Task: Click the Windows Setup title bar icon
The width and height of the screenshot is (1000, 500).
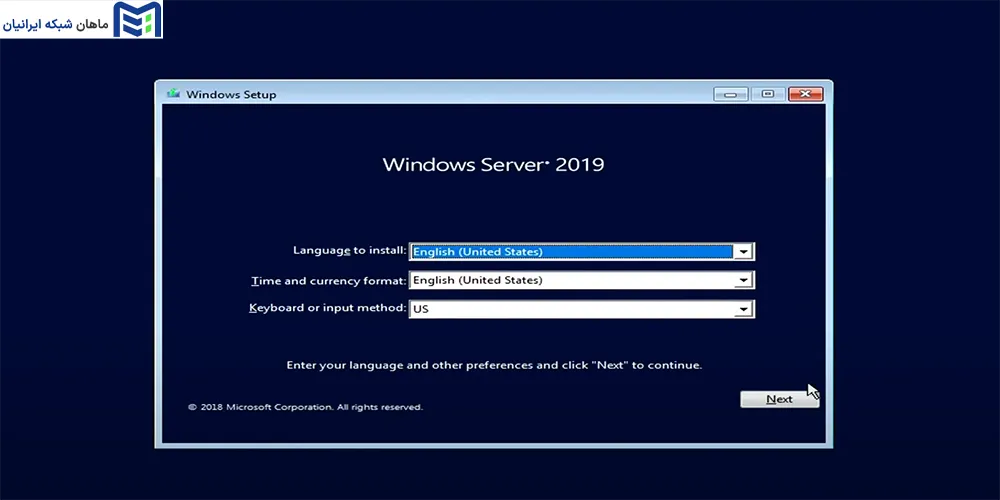Action: [x=173, y=94]
